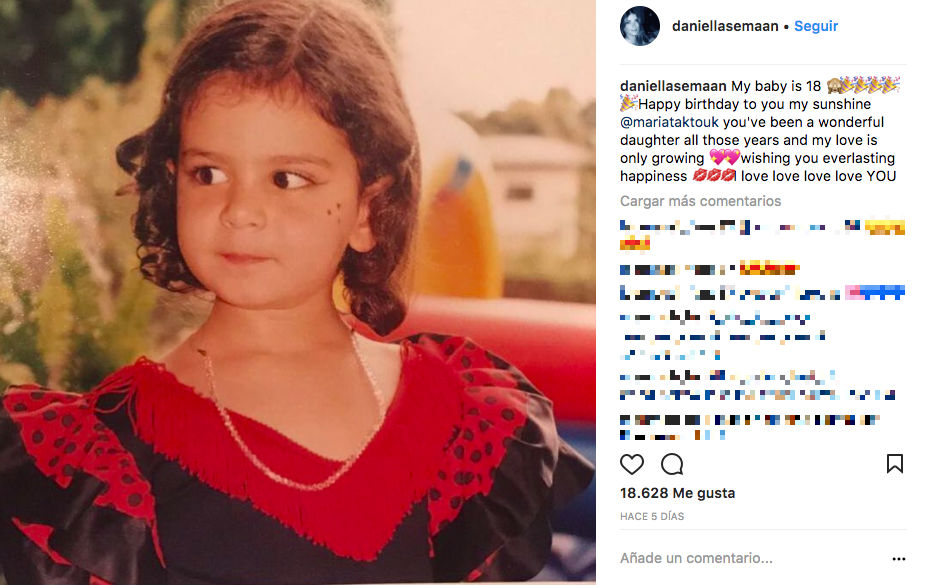
Task: Focus the Añade un comentario field
Action: (x=753, y=558)
